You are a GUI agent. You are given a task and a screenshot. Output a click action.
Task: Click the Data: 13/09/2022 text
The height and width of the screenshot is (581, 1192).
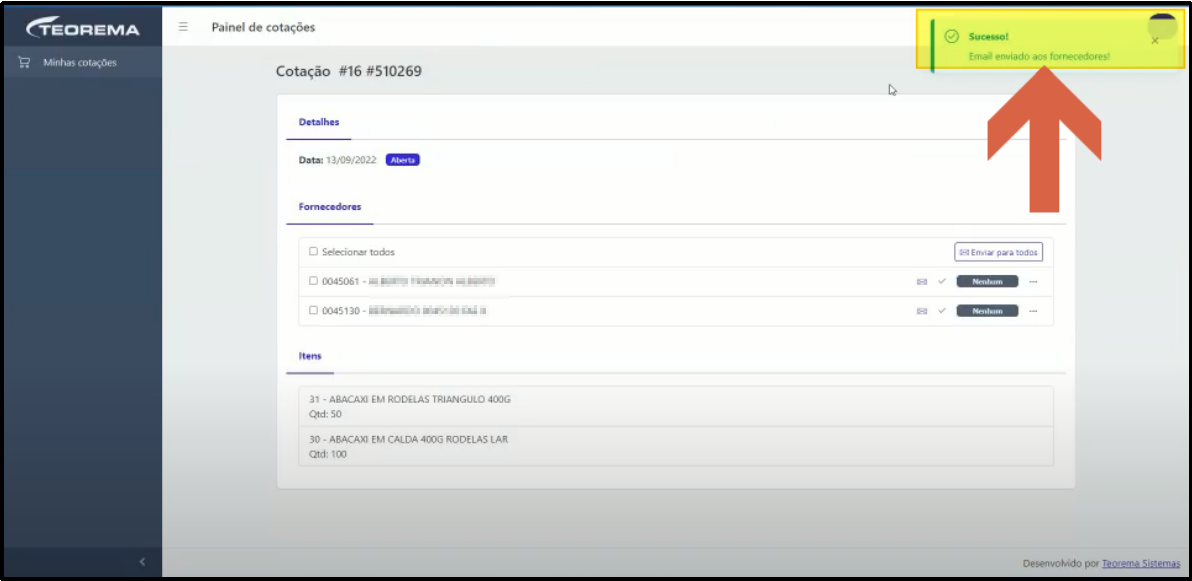point(338,160)
